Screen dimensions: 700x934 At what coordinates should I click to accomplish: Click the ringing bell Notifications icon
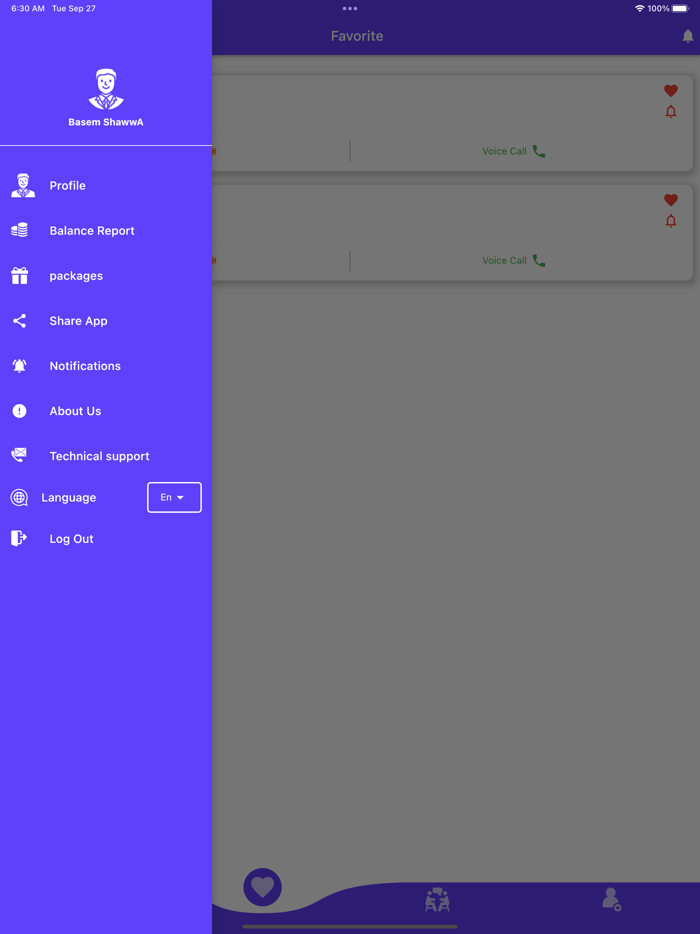pyautogui.click(x=20, y=366)
